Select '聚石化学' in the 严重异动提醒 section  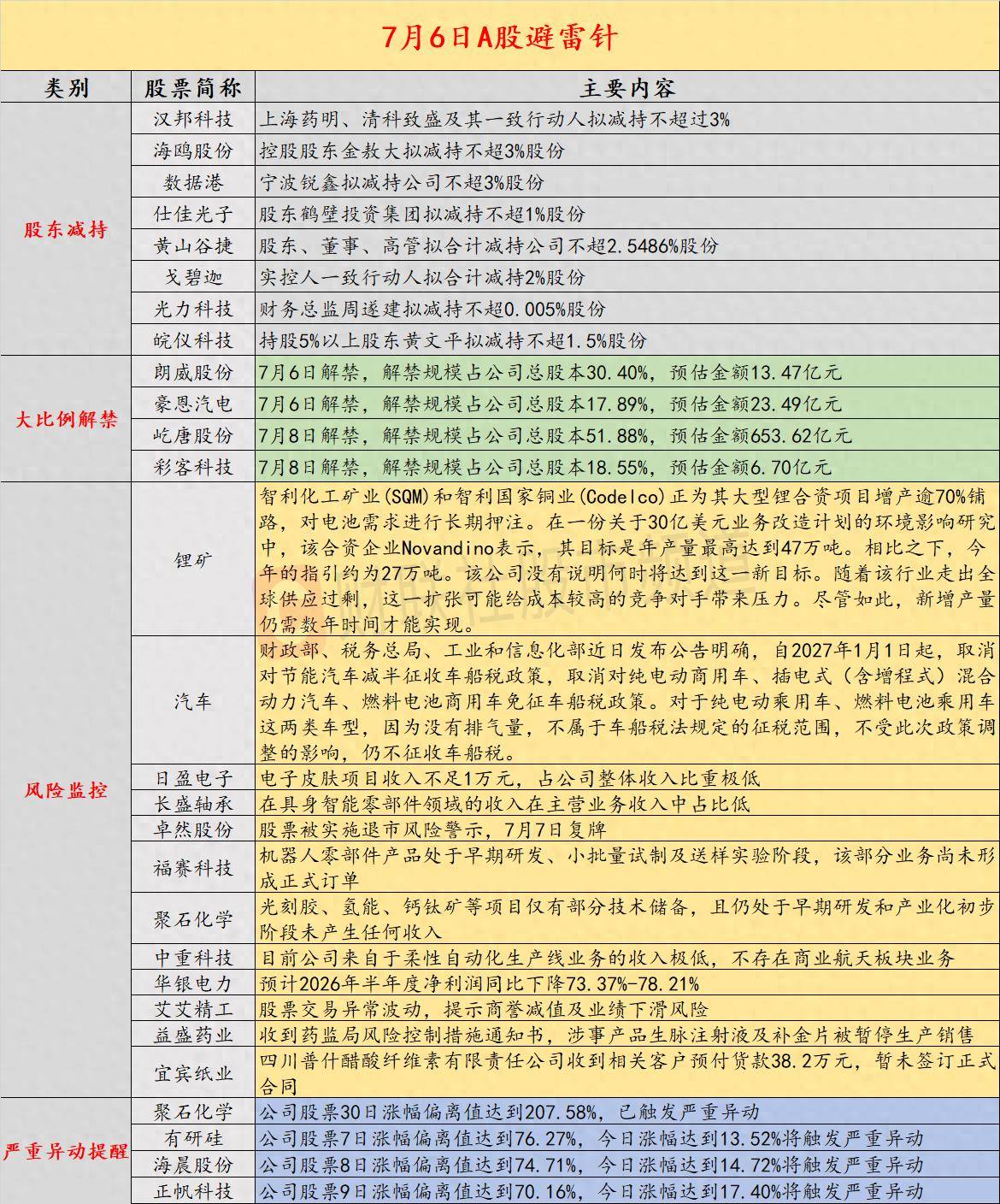[x=193, y=1113]
